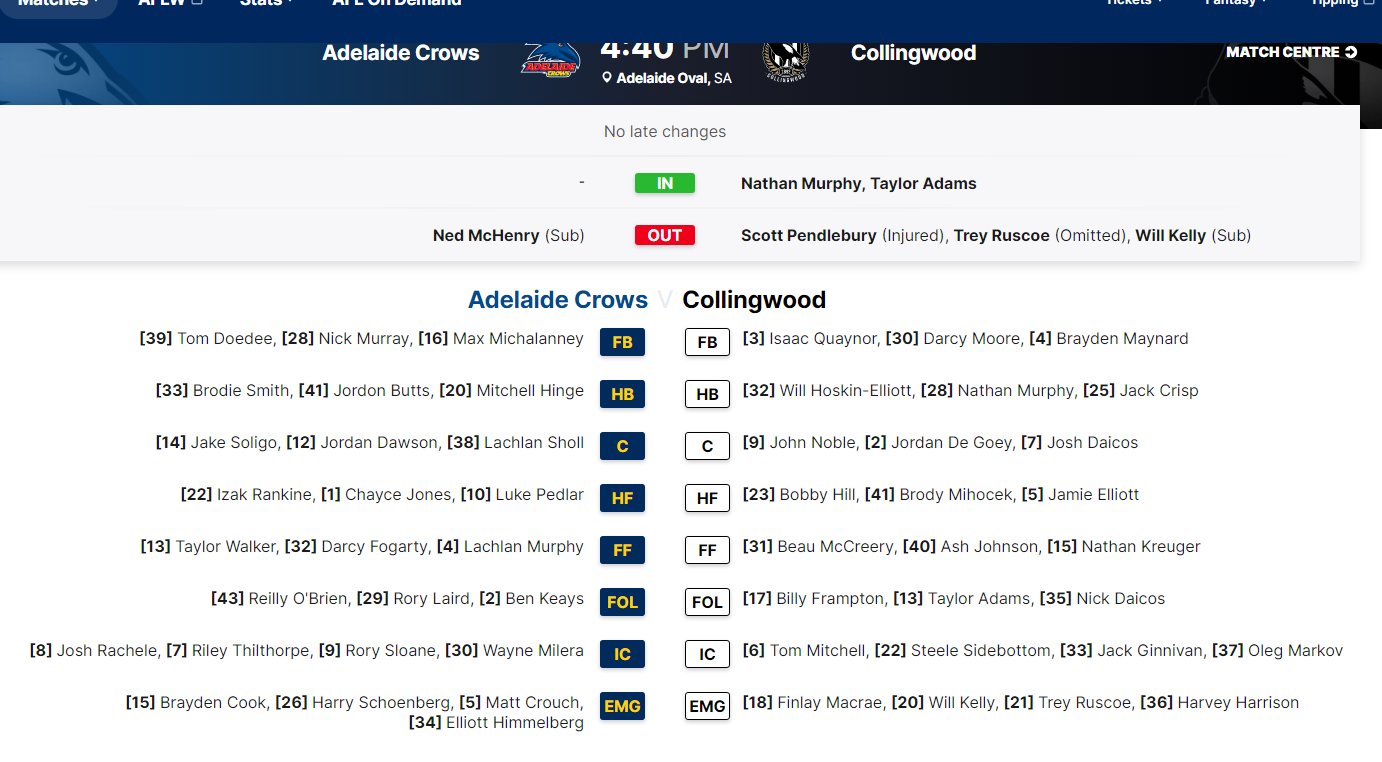Select player [36] Harvey Harrison
The width and height of the screenshot is (1382, 762).
tap(1219, 703)
